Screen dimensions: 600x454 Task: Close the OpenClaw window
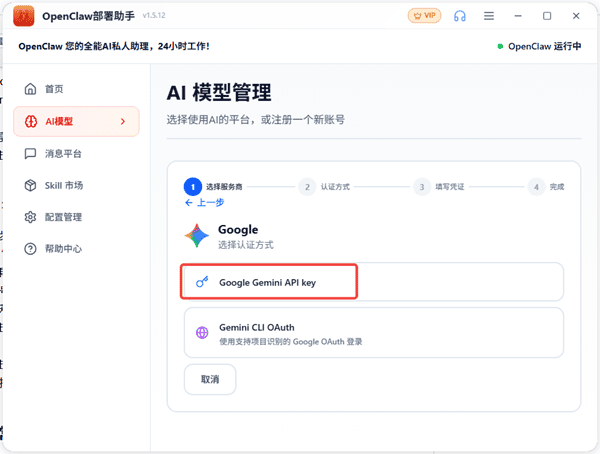[576, 16]
